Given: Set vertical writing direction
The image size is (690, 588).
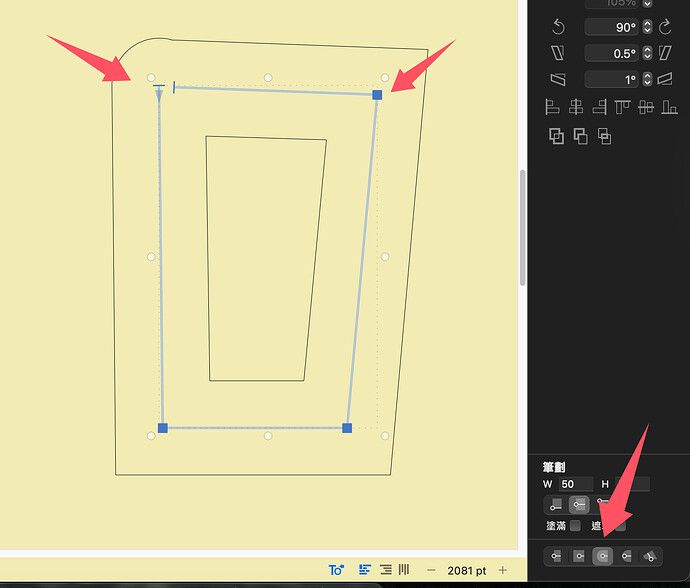Looking at the screenshot, I should [x=404, y=570].
